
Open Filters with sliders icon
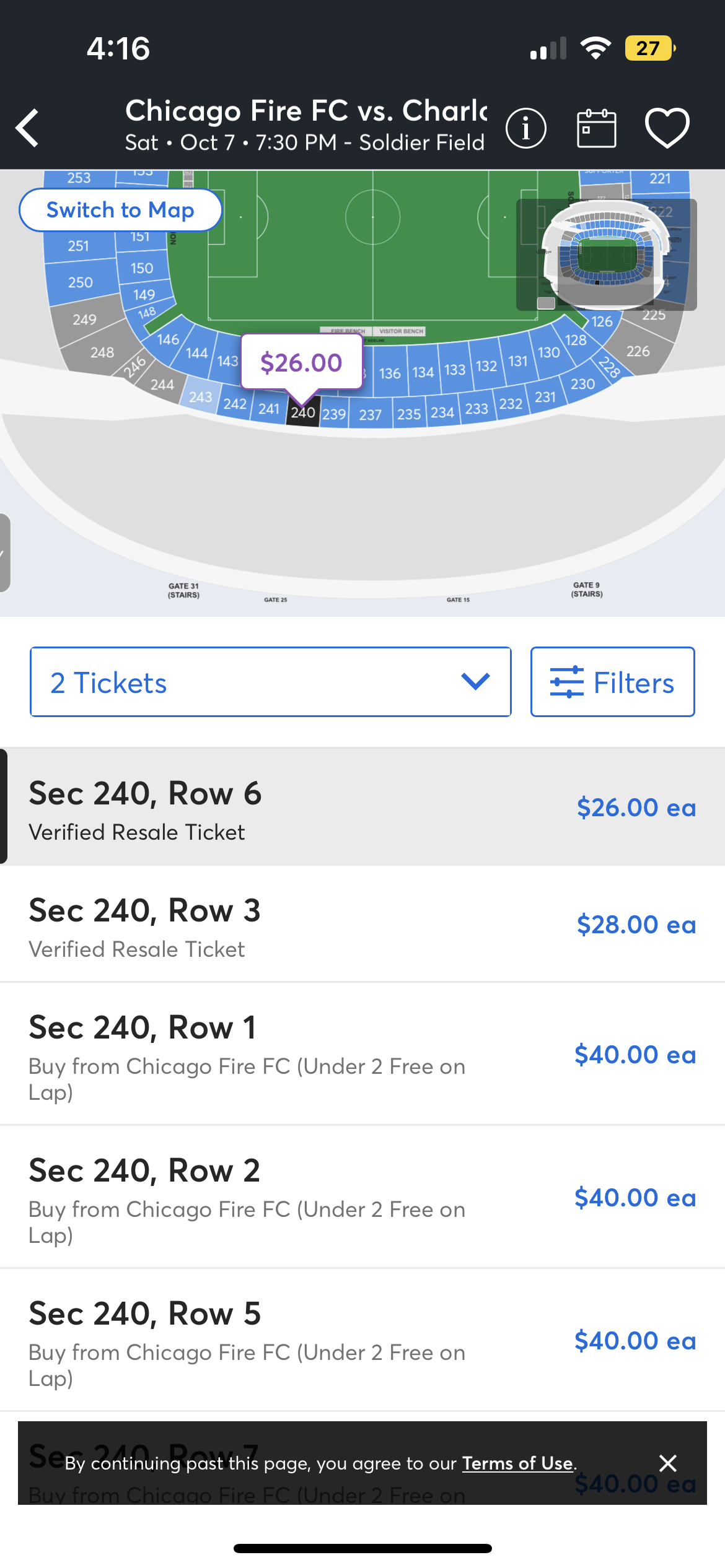pyautogui.click(x=612, y=682)
